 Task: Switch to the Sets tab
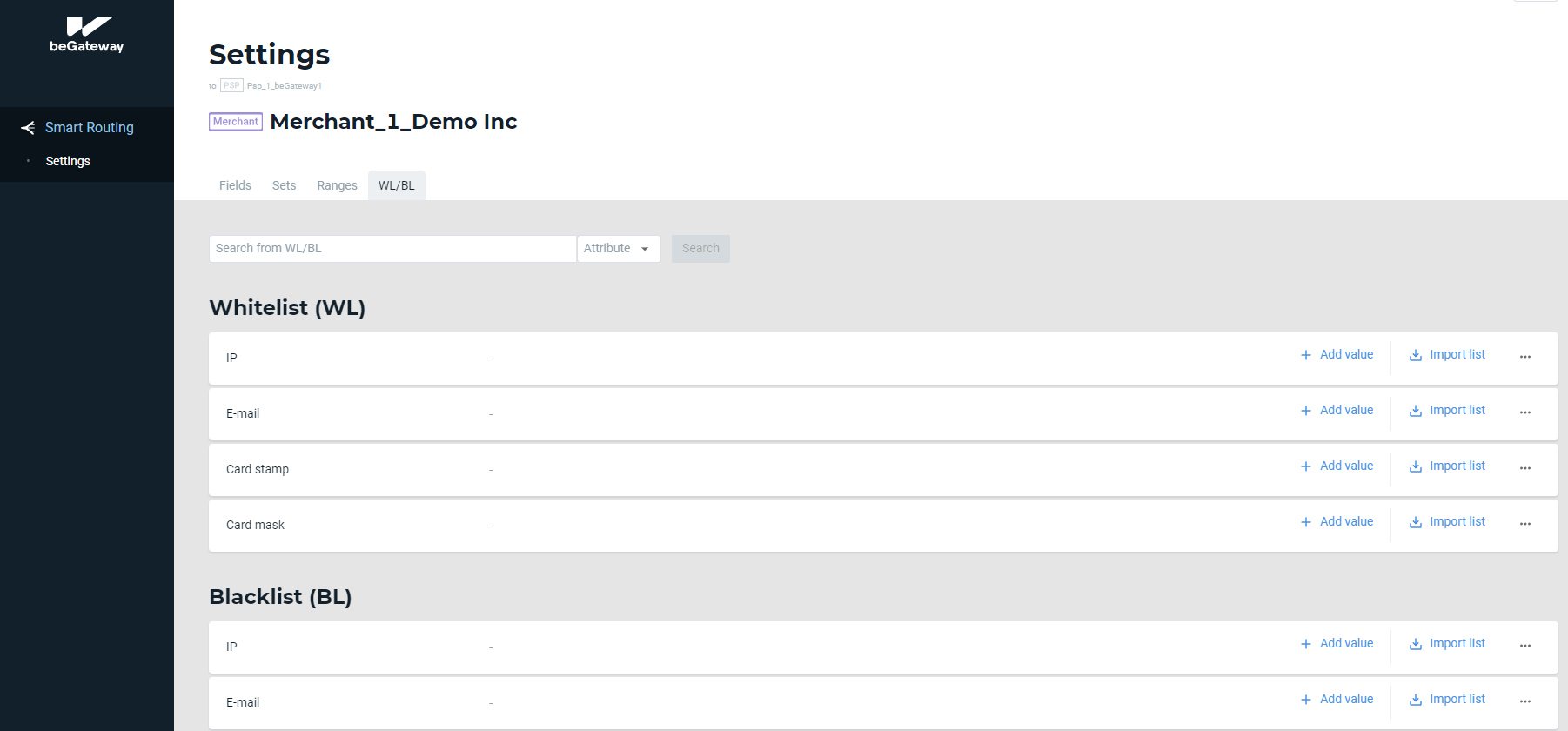tap(284, 185)
